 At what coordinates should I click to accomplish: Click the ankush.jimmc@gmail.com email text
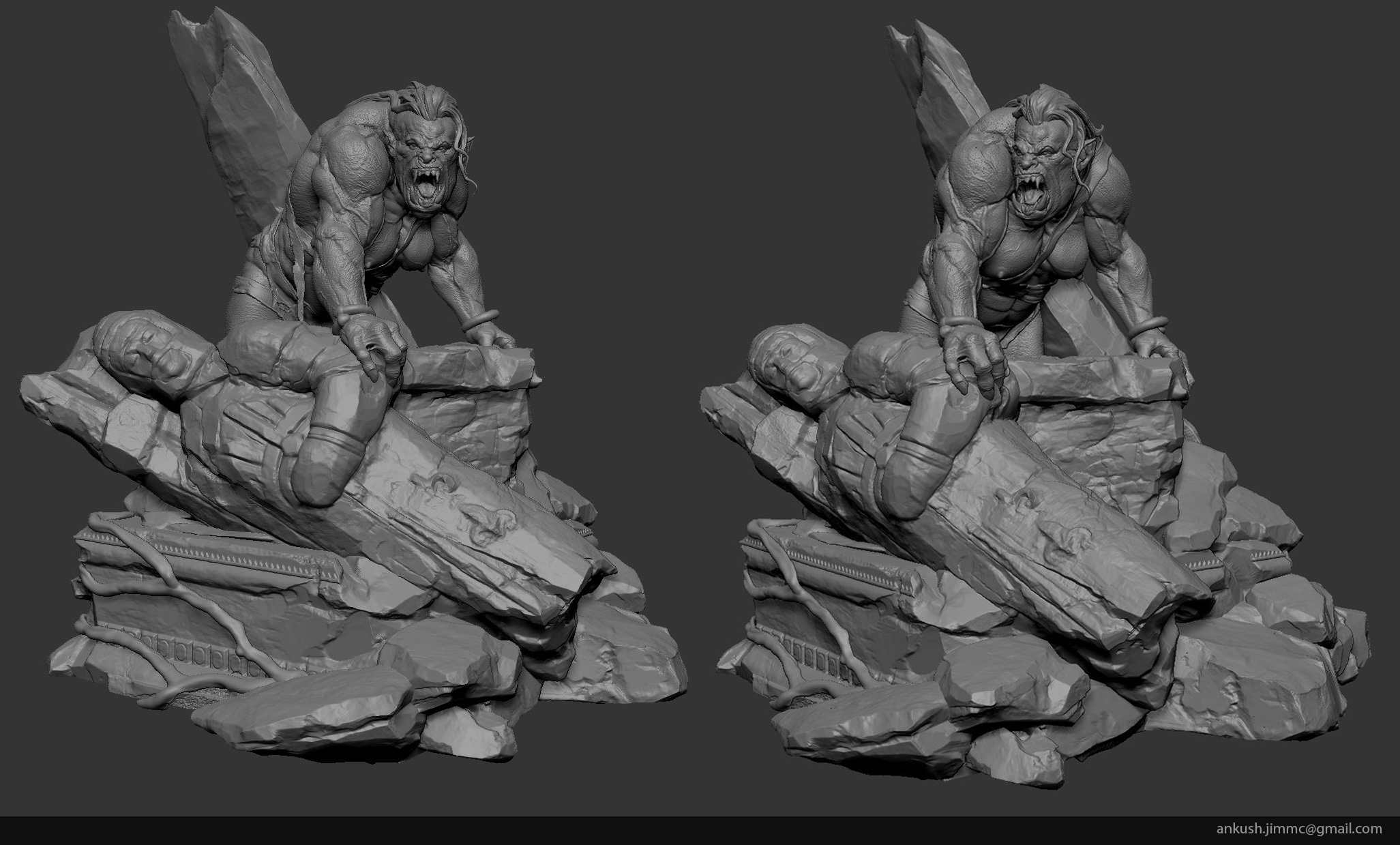[1299, 829]
